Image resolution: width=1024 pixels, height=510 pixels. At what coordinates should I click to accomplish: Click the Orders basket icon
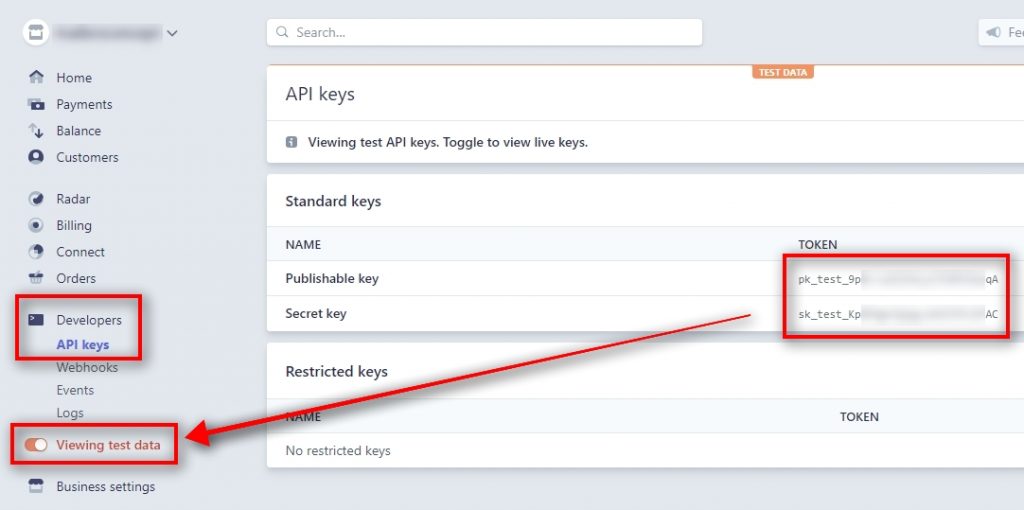pyautogui.click(x=36, y=278)
